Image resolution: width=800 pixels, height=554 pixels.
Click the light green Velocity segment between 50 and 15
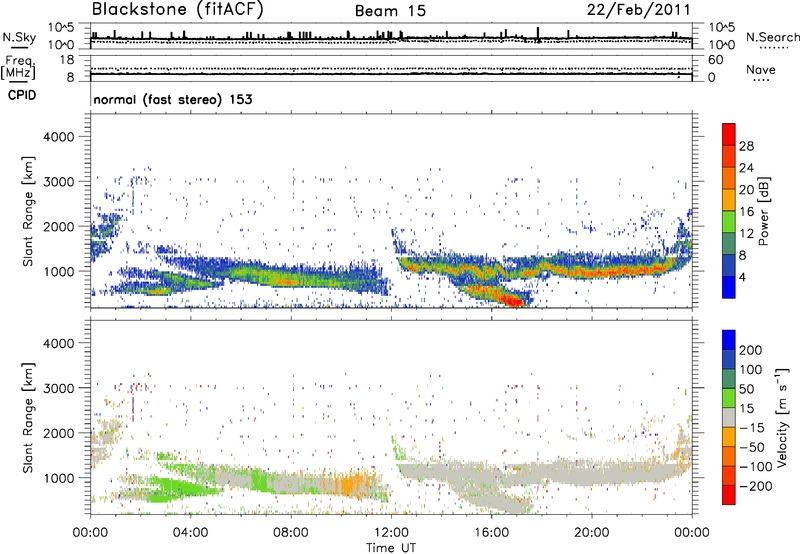pos(729,398)
